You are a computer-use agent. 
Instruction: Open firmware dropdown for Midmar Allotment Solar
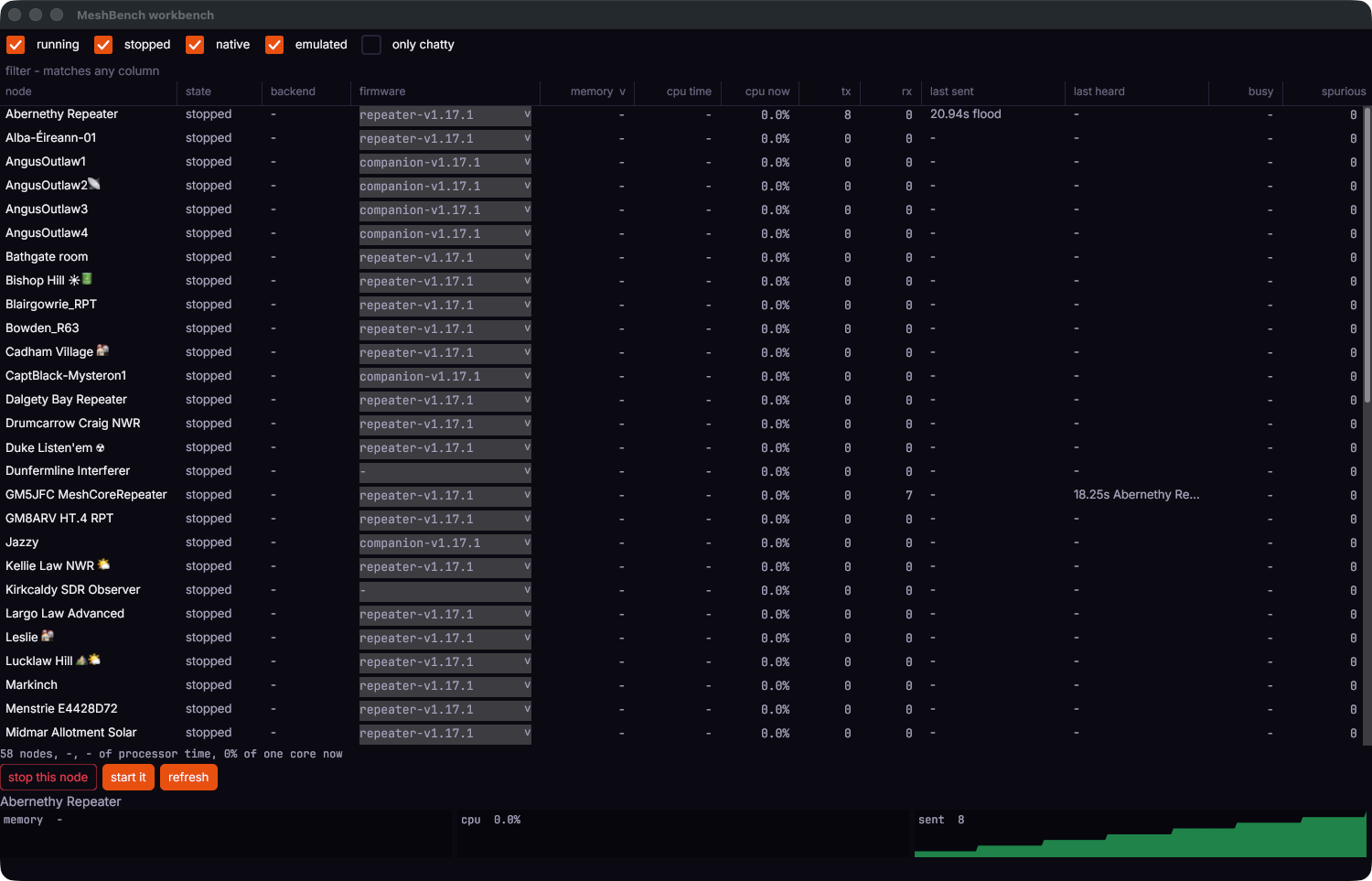tap(445, 734)
